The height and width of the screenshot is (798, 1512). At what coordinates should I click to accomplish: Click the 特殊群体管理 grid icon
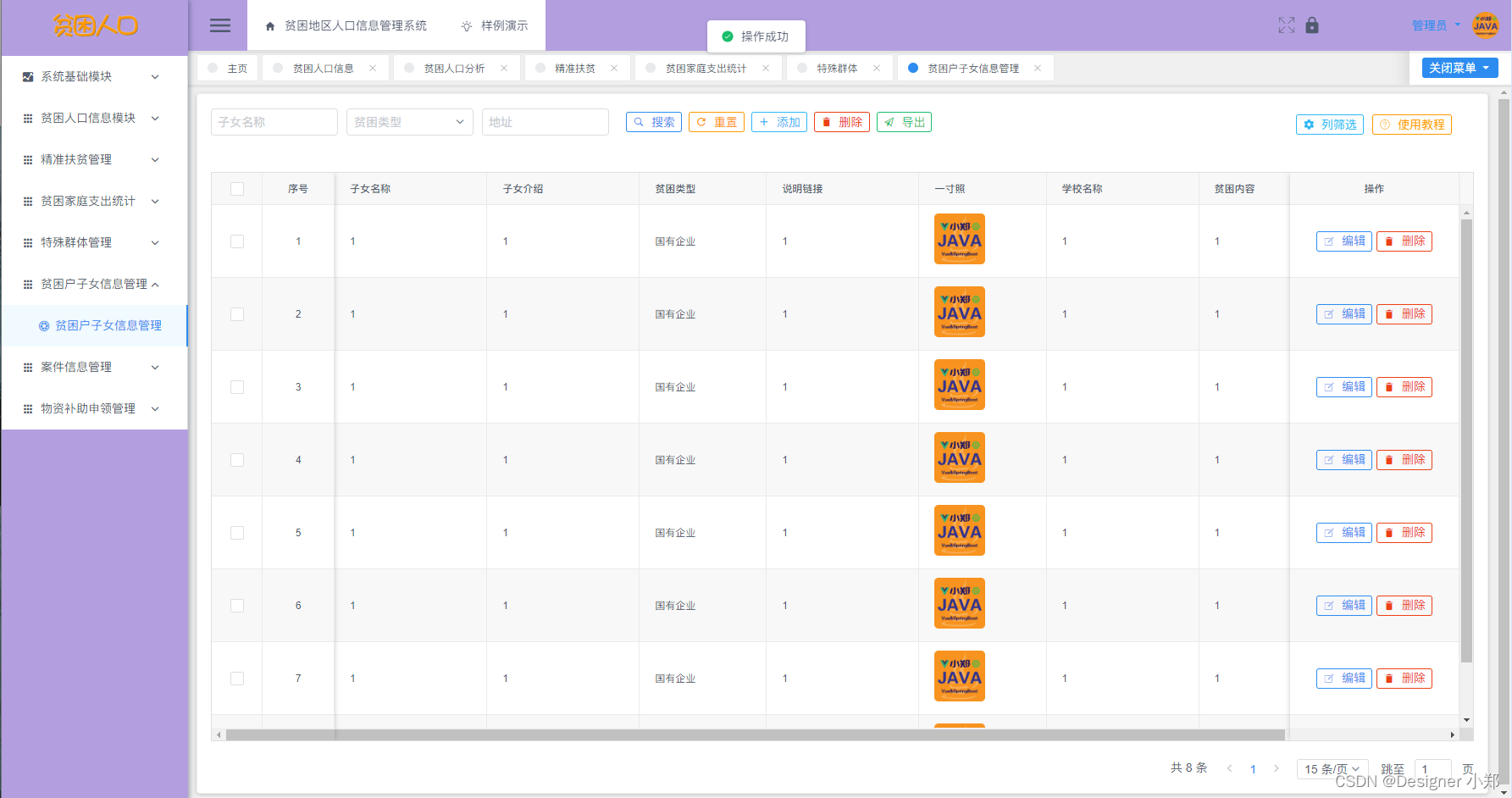[x=28, y=243]
